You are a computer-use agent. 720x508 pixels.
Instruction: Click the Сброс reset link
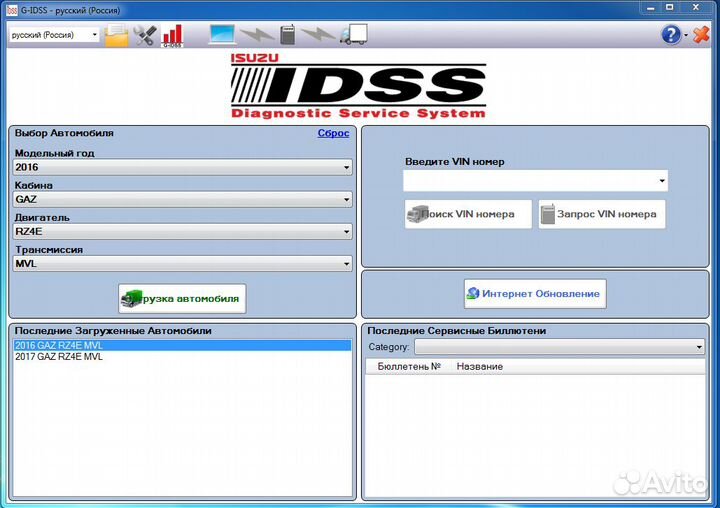[x=333, y=133]
